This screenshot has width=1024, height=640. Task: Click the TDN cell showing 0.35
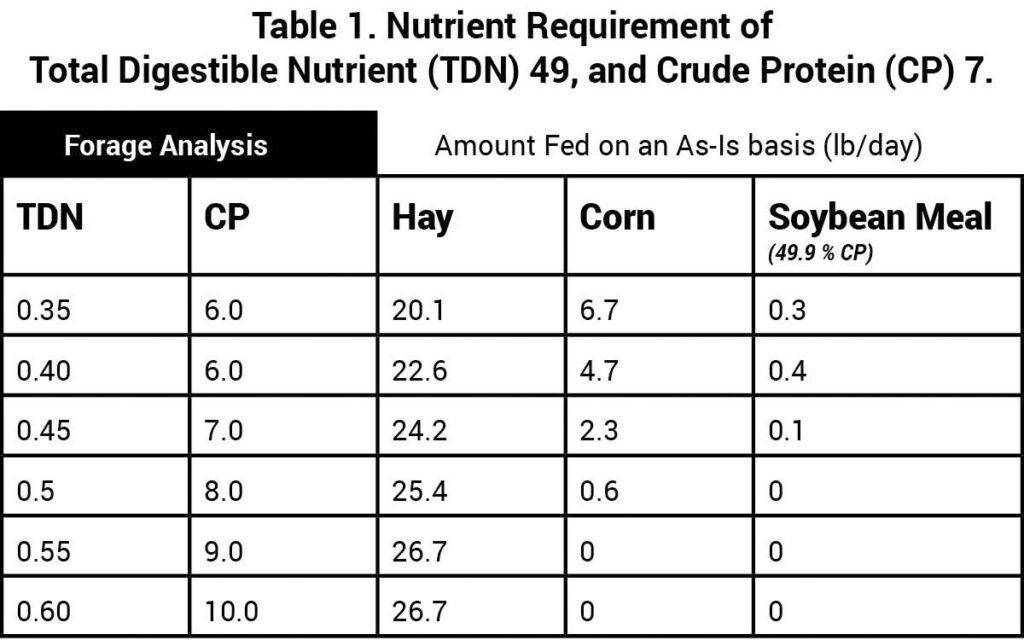click(40, 310)
